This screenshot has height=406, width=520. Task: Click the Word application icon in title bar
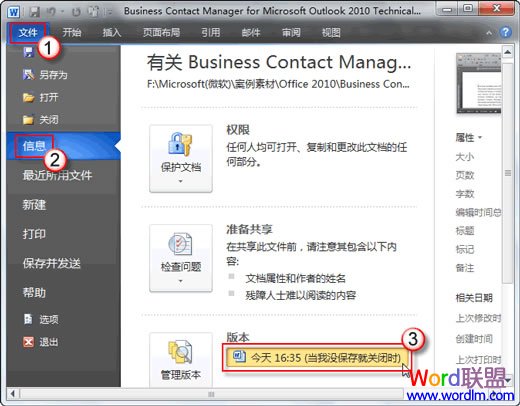click(x=14, y=12)
